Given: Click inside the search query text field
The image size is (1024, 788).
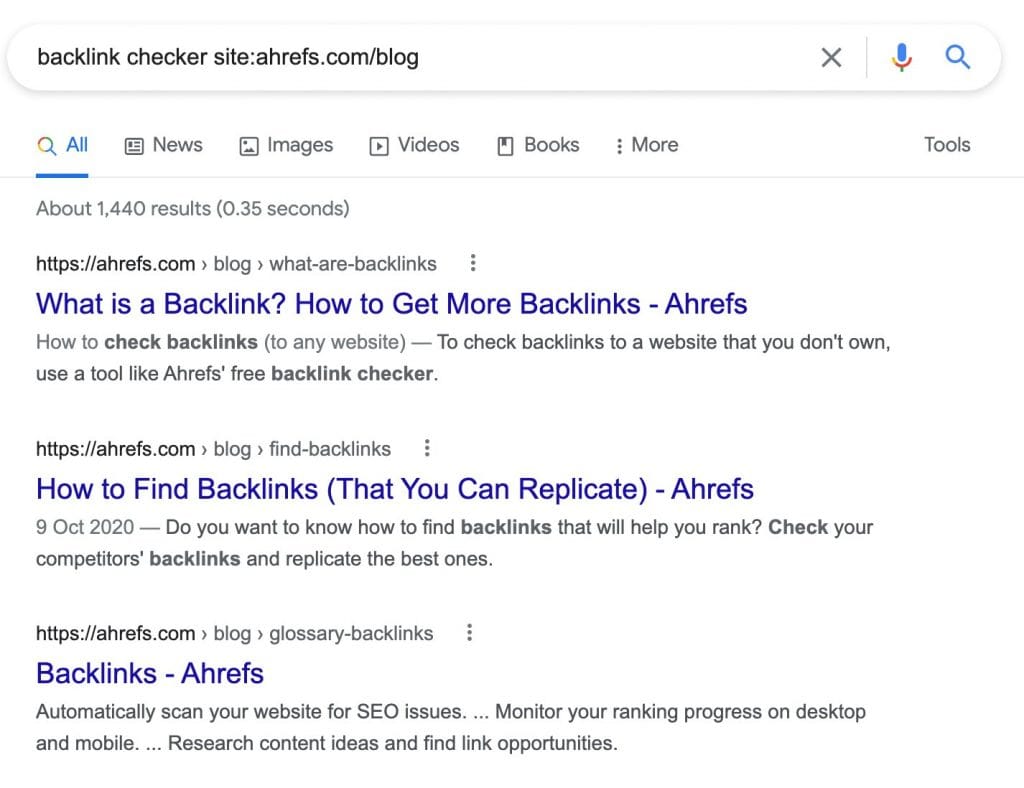Looking at the screenshot, I should (400, 58).
